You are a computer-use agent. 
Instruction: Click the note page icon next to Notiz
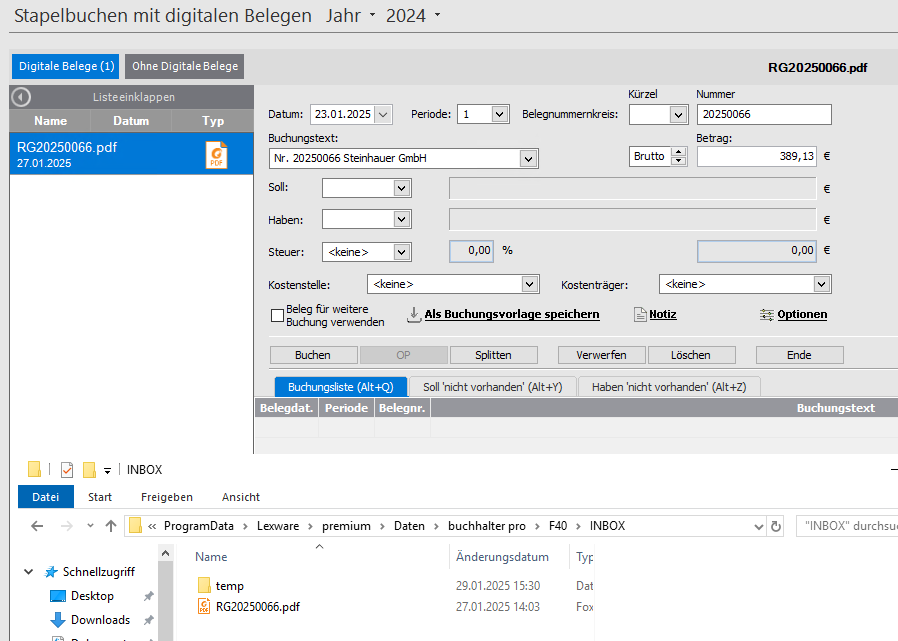(640, 314)
